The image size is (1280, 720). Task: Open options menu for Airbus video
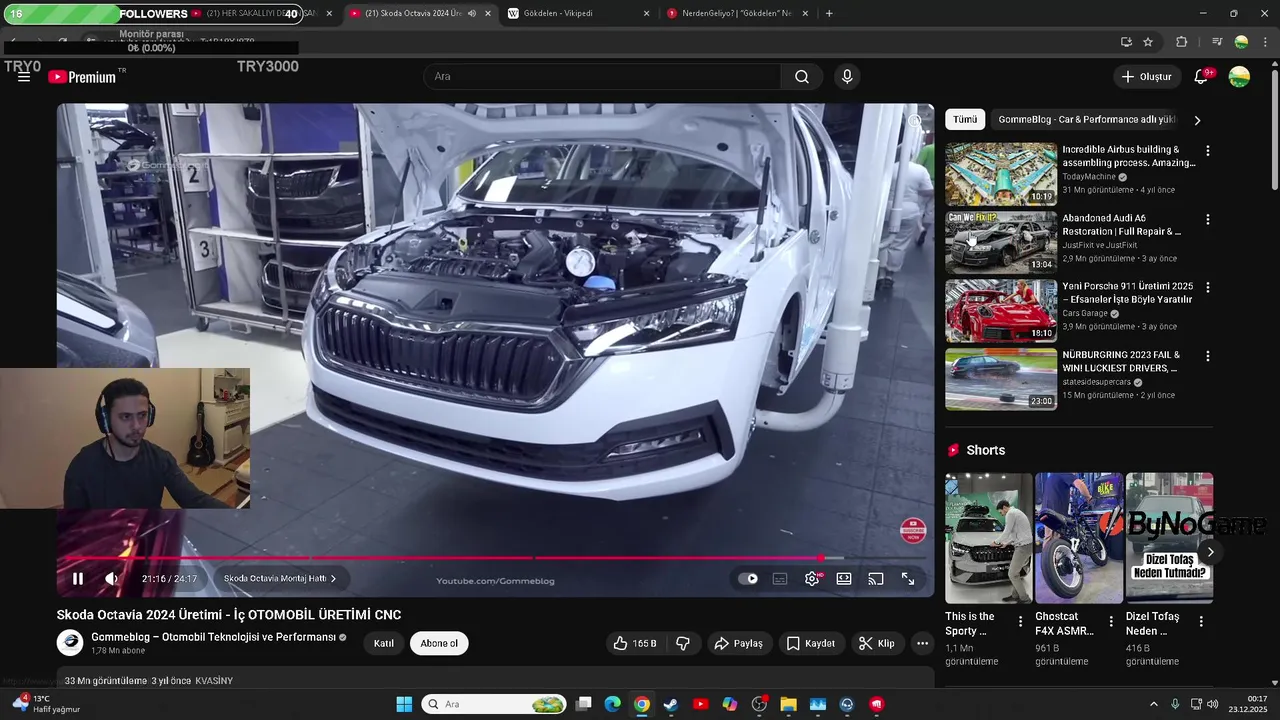(1207, 151)
